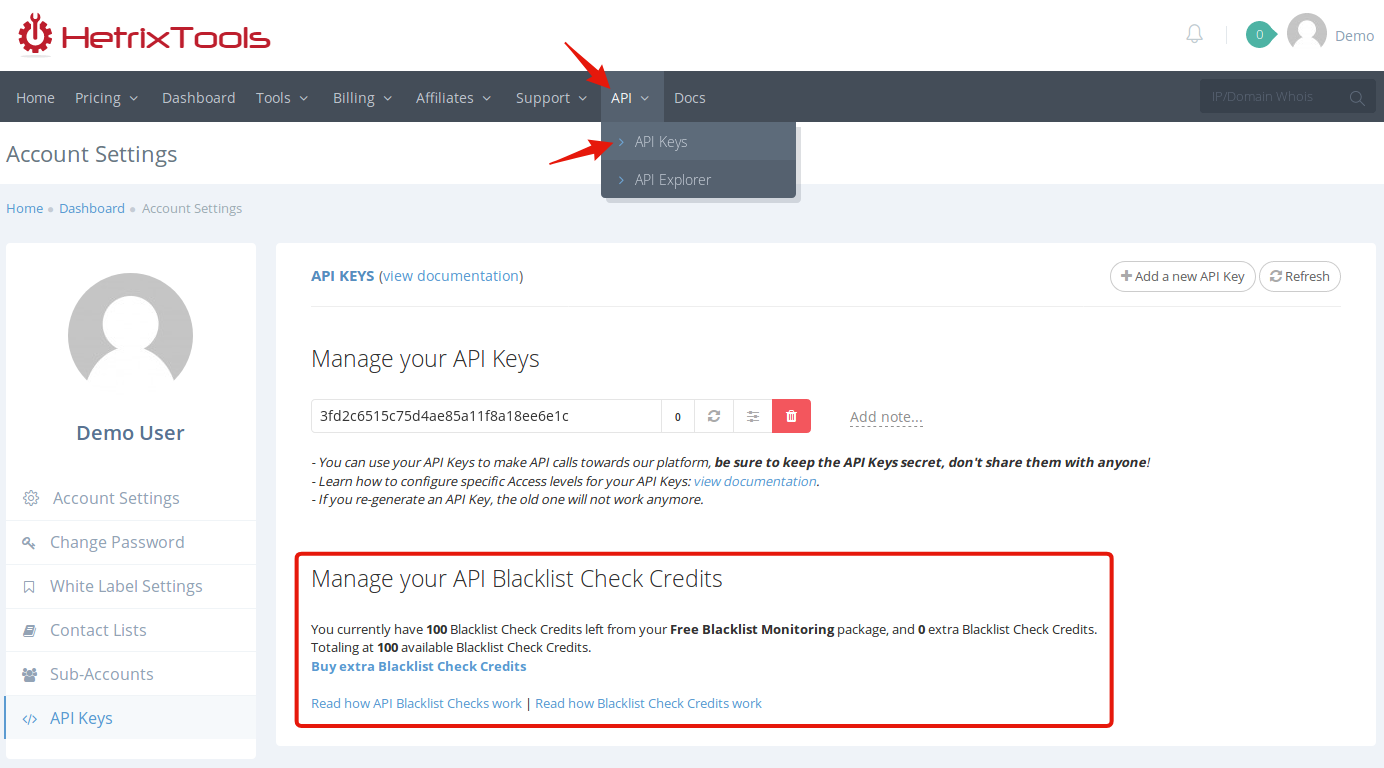The height and width of the screenshot is (768, 1384).
Task: Open the notifications bell
Action: point(1194,35)
